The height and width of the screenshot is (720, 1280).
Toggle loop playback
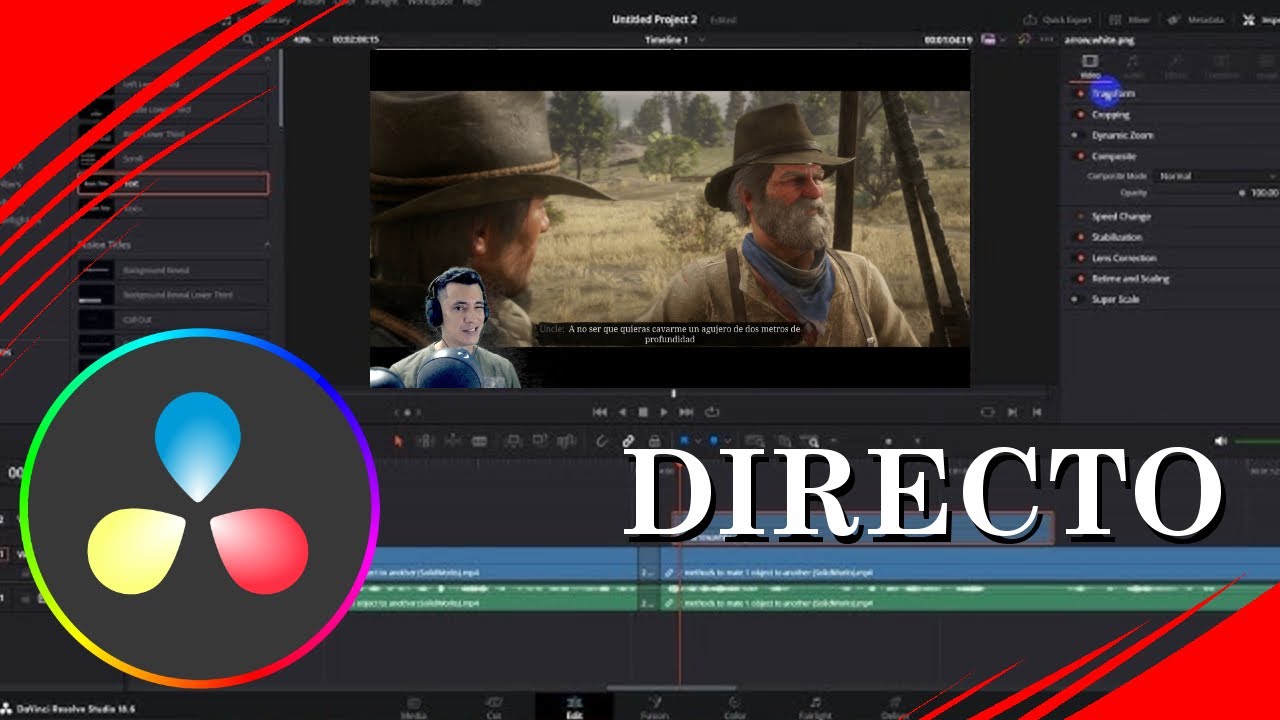tap(712, 412)
